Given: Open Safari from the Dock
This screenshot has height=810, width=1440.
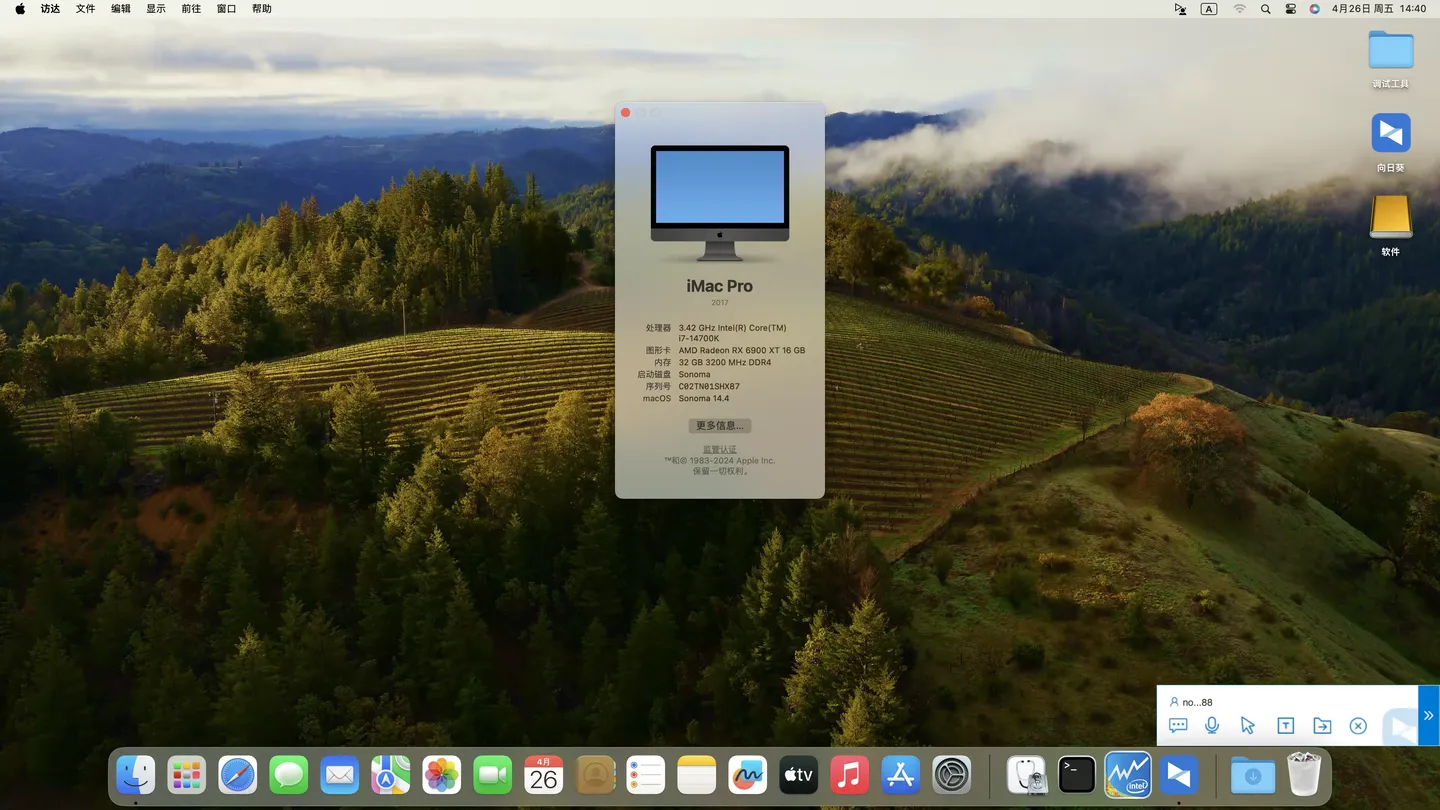Looking at the screenshot, I should tap(238, 775).
